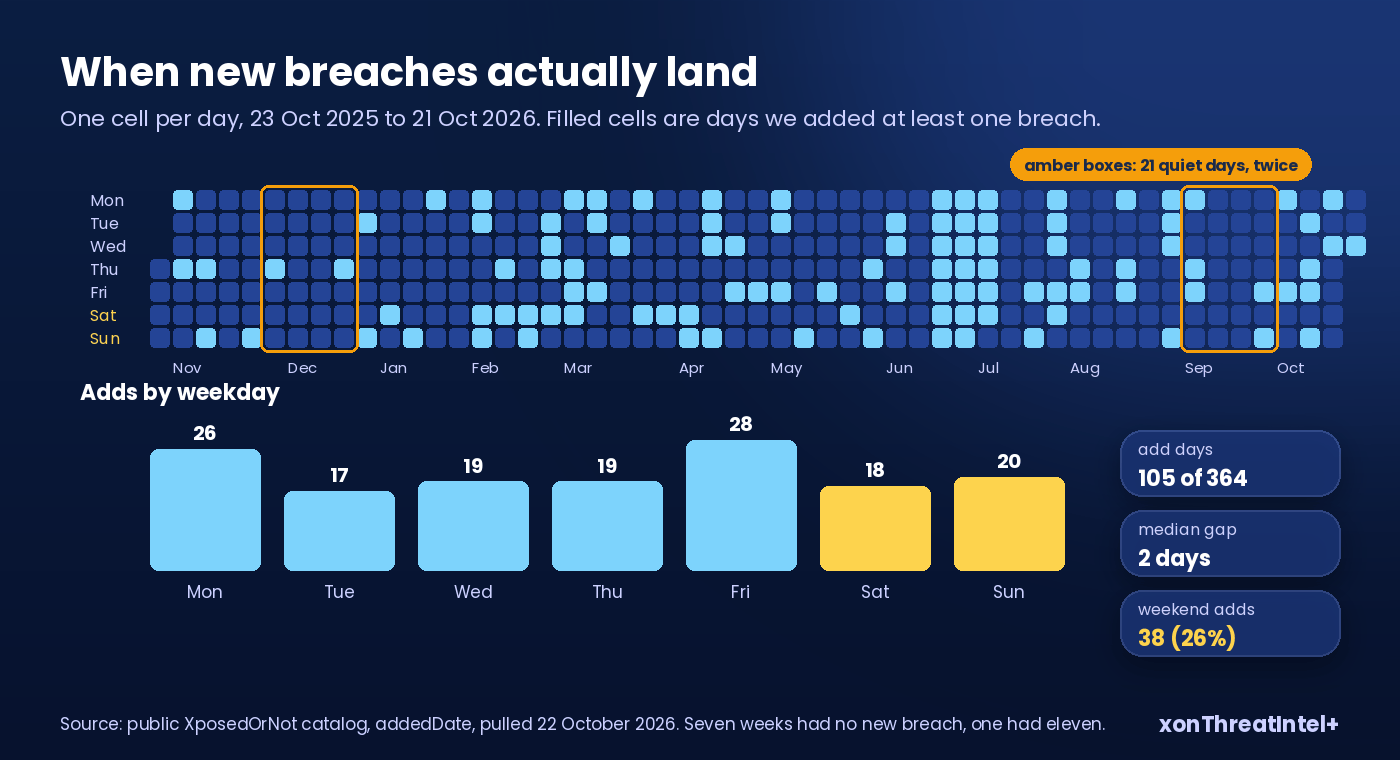Select the yellow Saturday bar
This screenshot has width=1400, height=760.
pos(875,528)
